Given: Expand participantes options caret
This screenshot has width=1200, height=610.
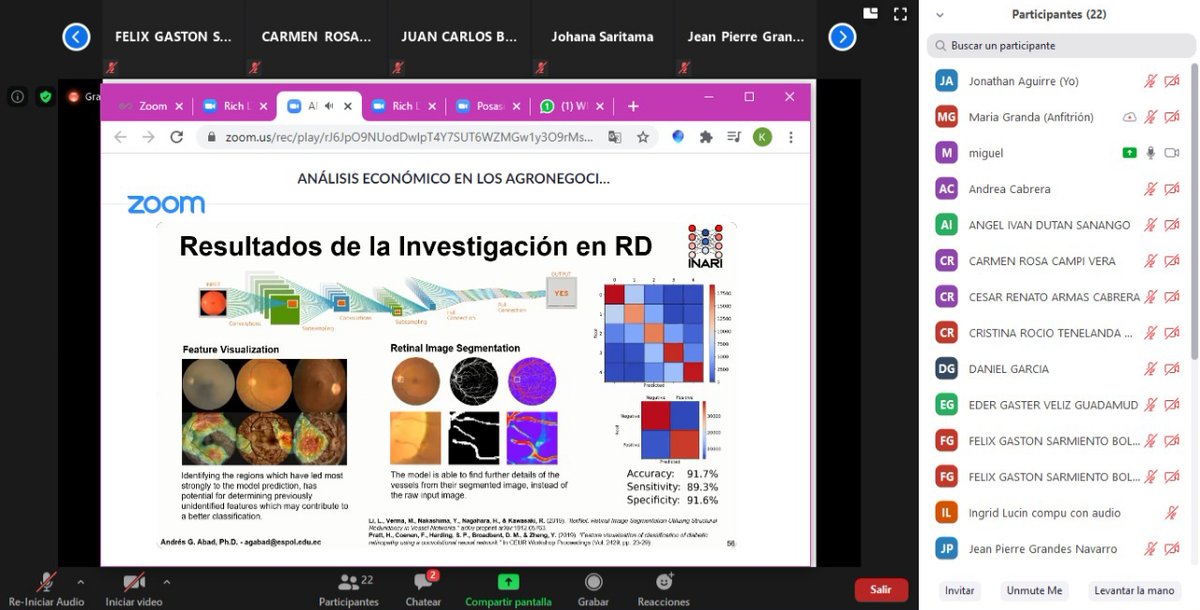Looking at the screenshot, I should (x=385, y=581).
